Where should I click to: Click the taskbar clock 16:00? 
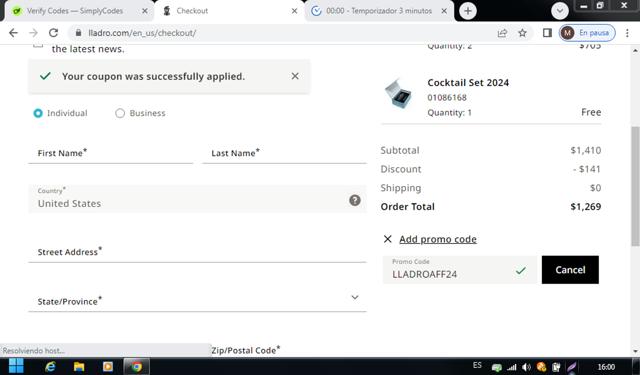point(606,367)
